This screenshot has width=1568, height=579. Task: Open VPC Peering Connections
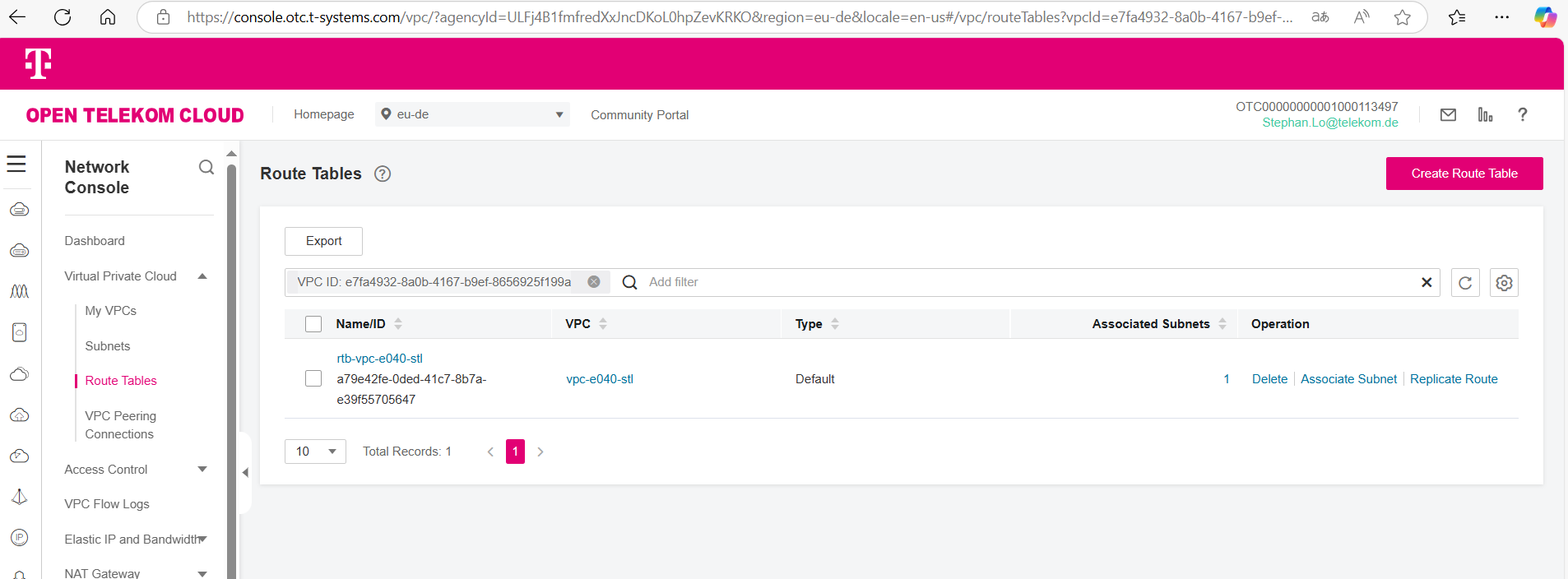[121, 425]
